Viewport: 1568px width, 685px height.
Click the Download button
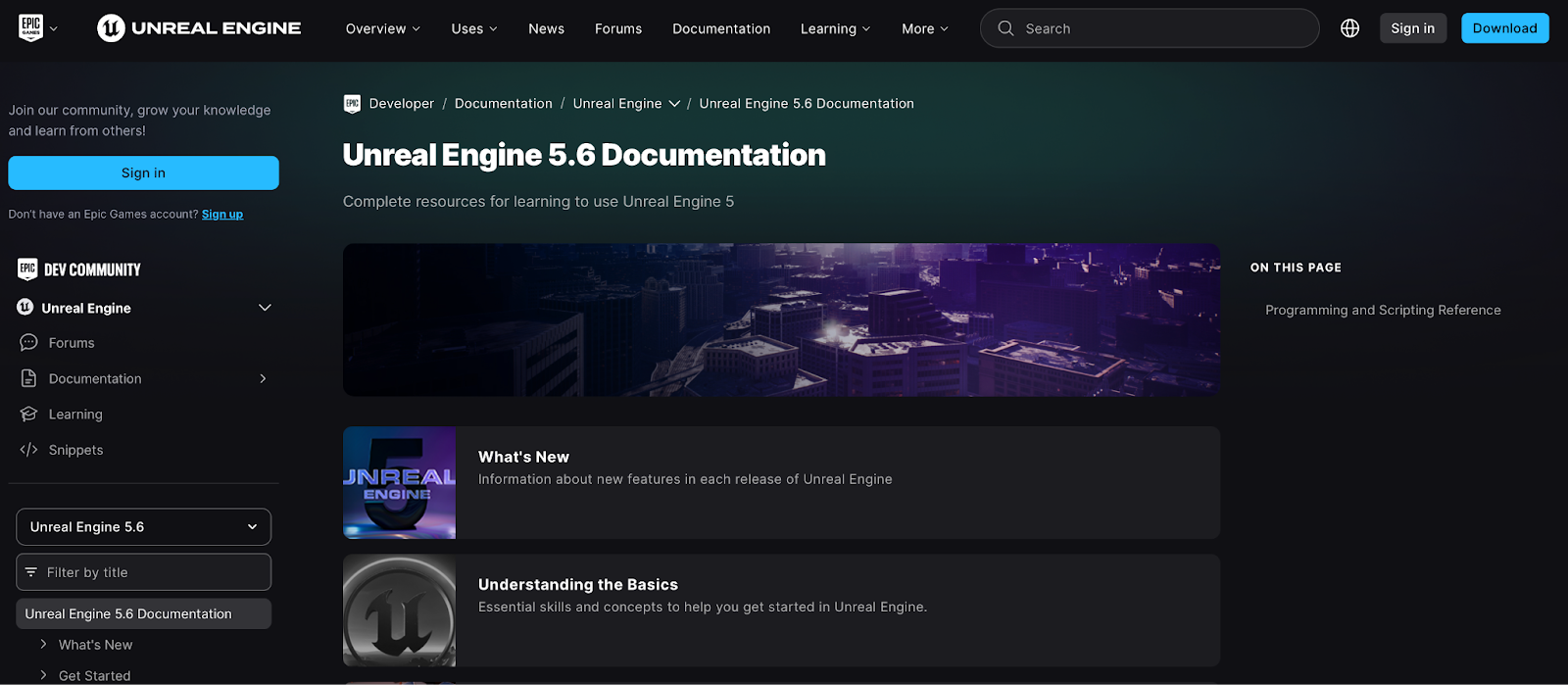(1504, 28)
